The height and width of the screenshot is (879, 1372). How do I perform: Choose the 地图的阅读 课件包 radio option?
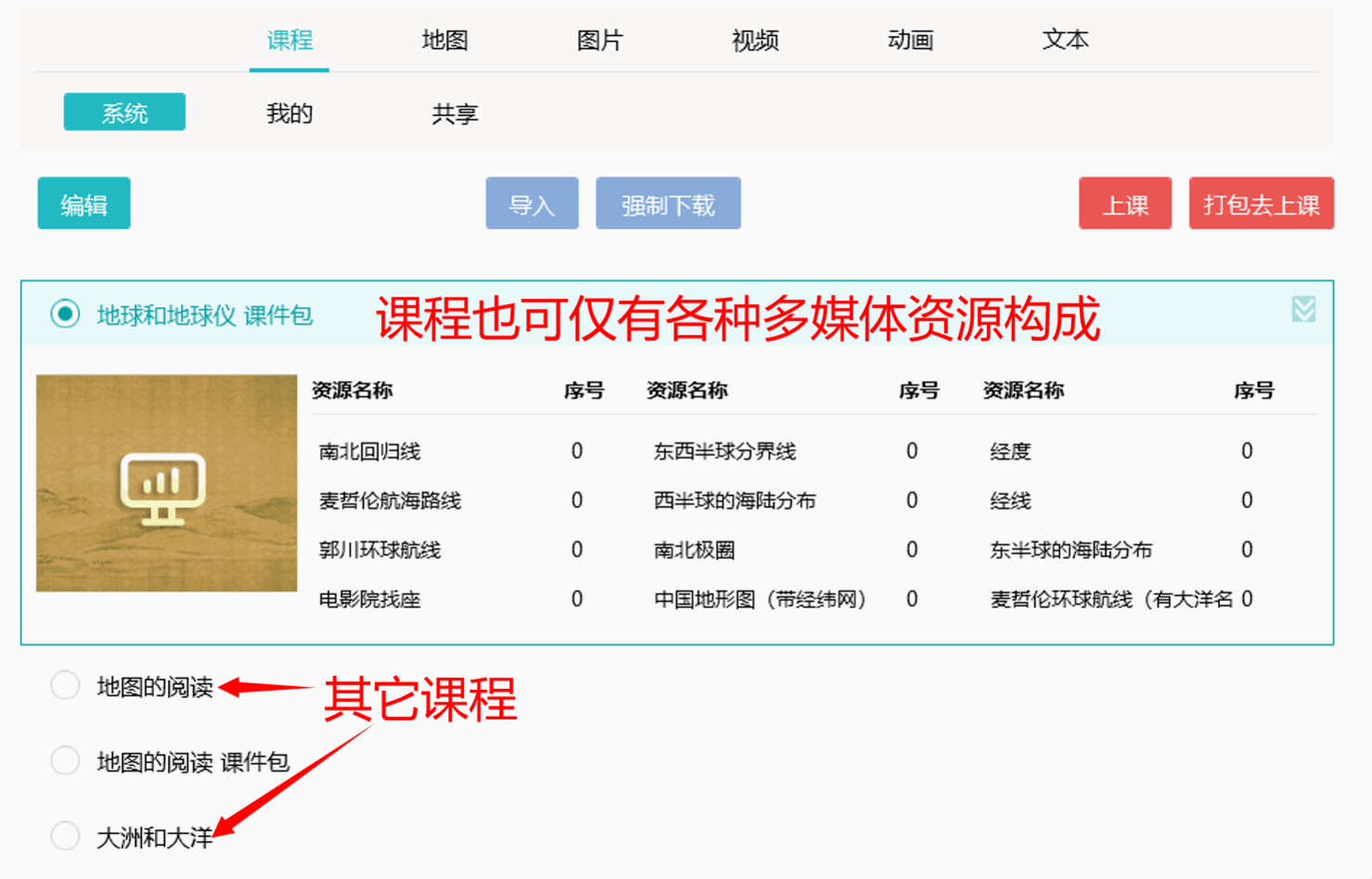(65, 761)
